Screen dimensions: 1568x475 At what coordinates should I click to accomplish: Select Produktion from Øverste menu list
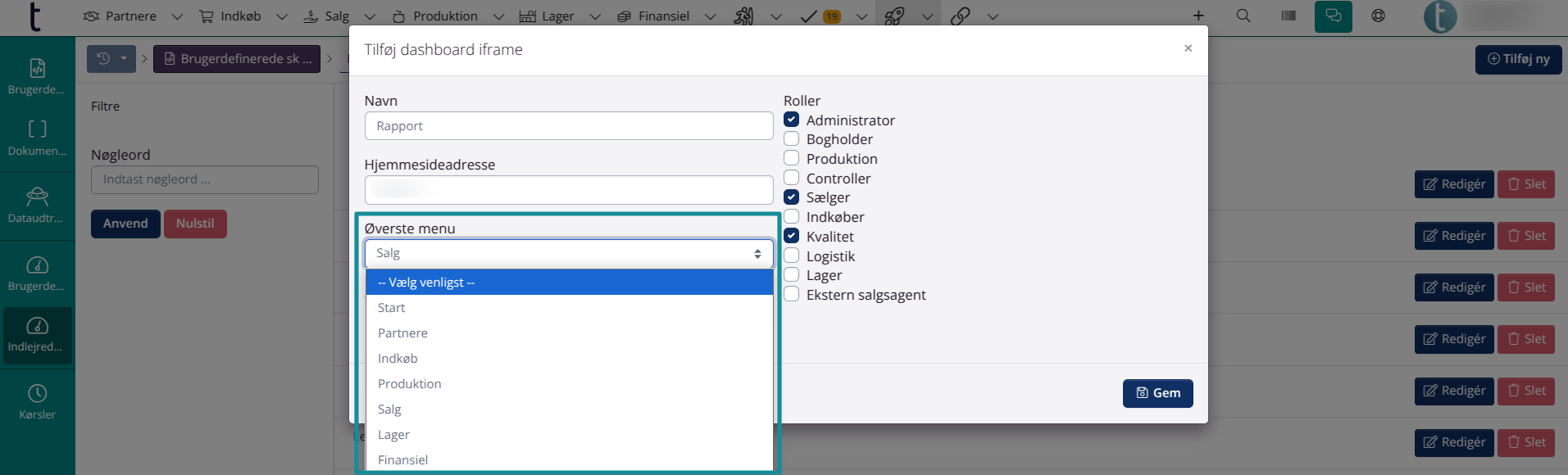click(410, 384)
